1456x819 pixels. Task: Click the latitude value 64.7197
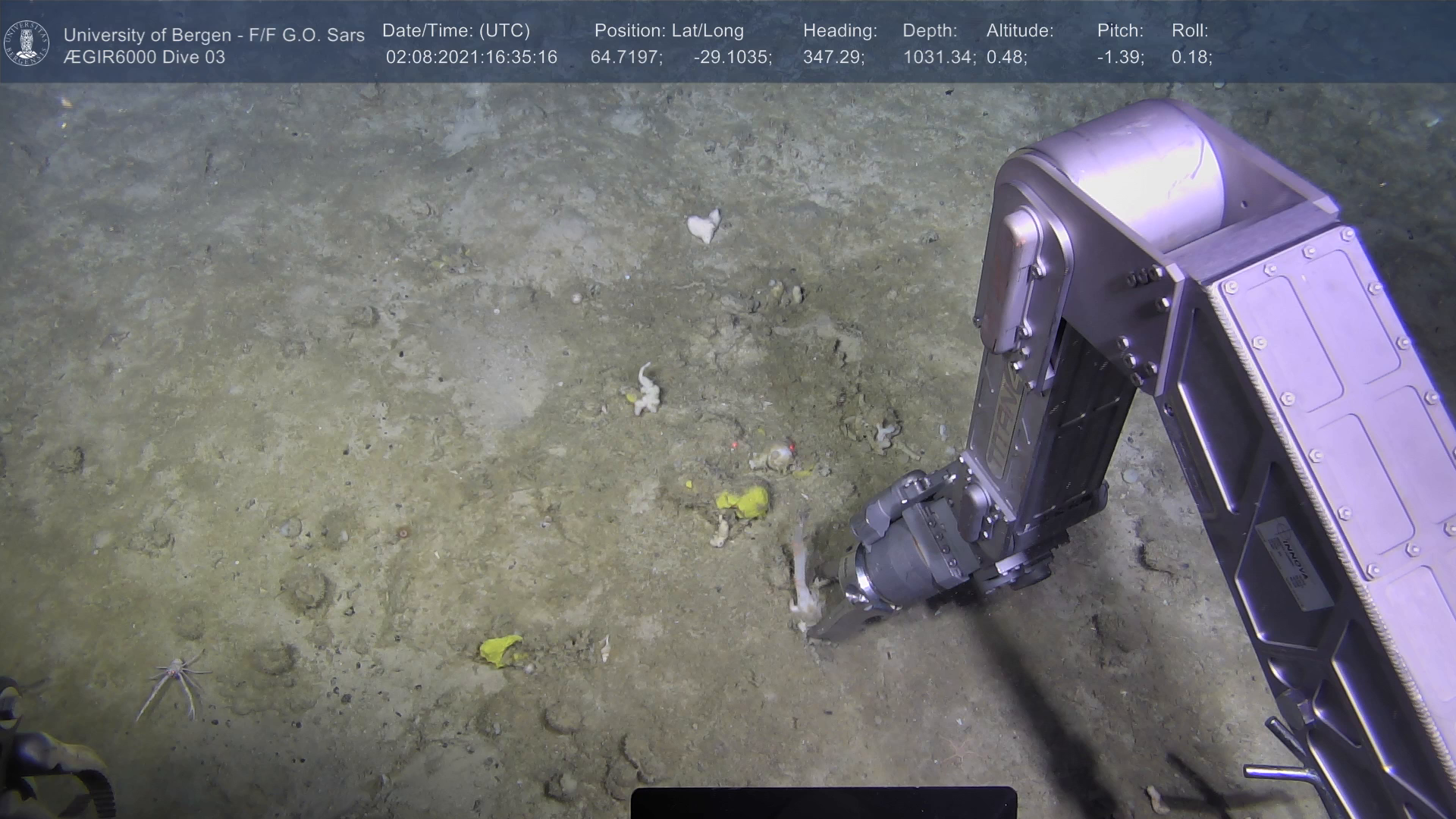point(626,58)
